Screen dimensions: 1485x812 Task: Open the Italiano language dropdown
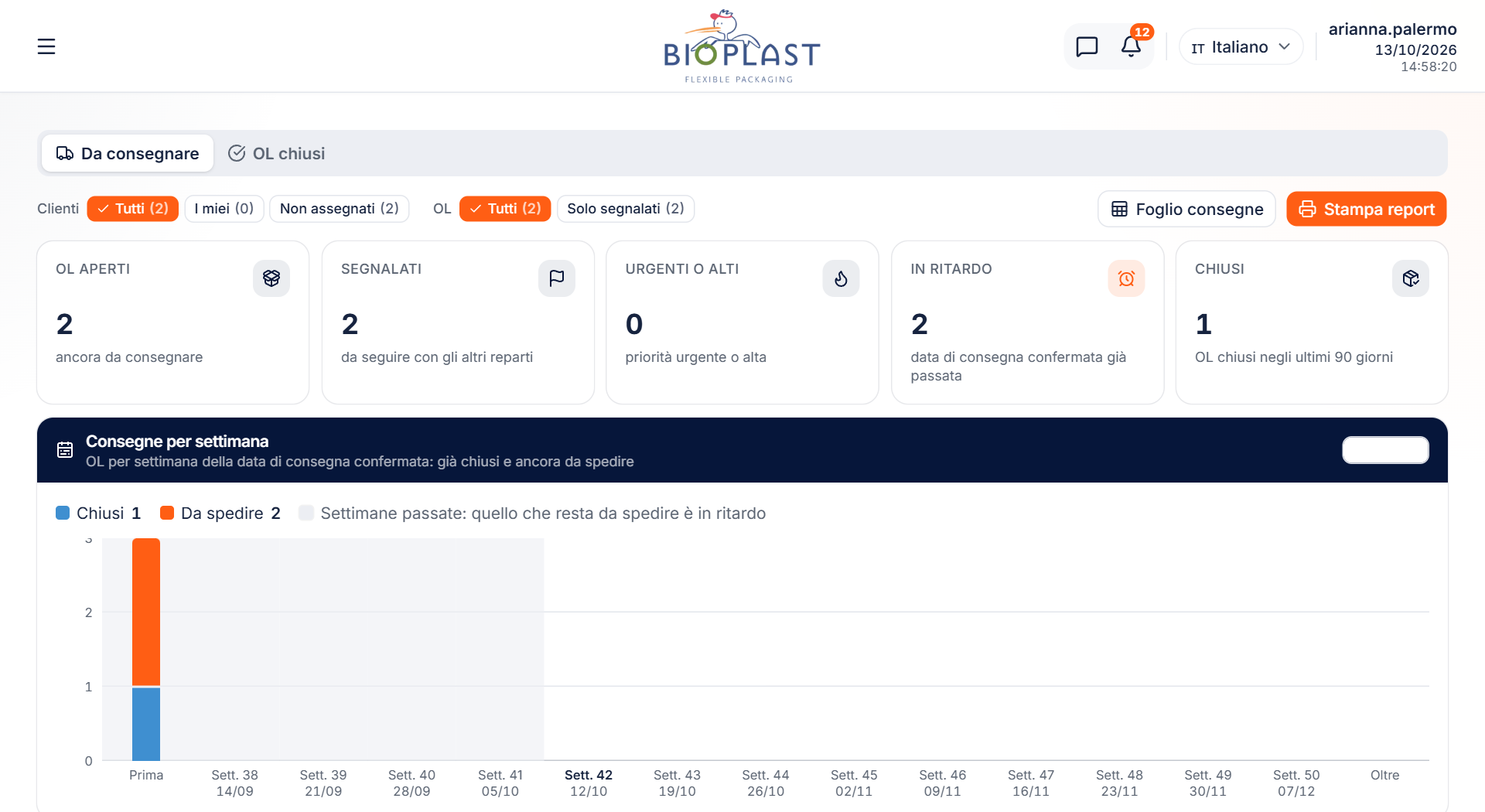[x=1241, y=47]
